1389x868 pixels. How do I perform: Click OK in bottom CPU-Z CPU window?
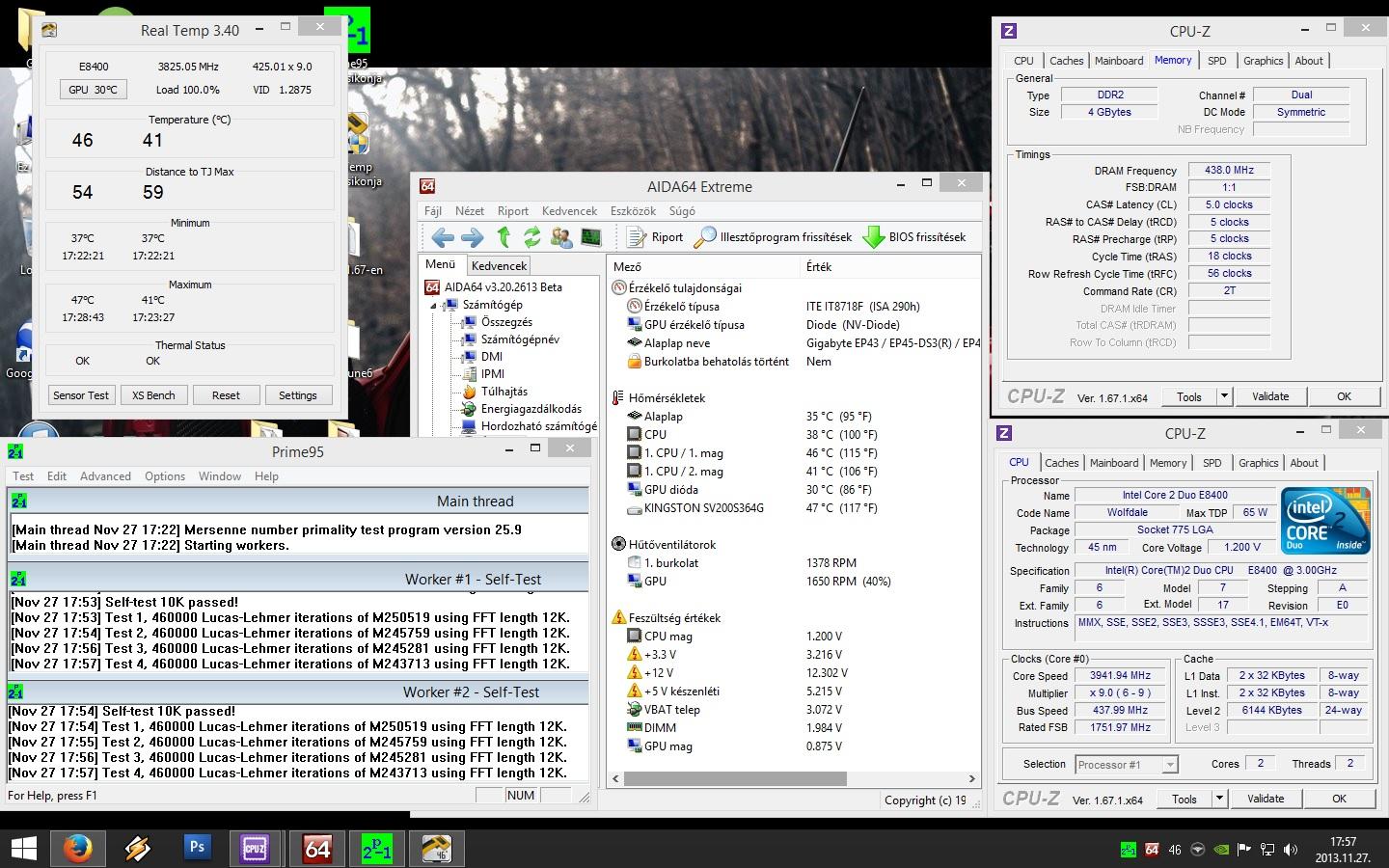pyautogui.click(x=1339, y=799)
